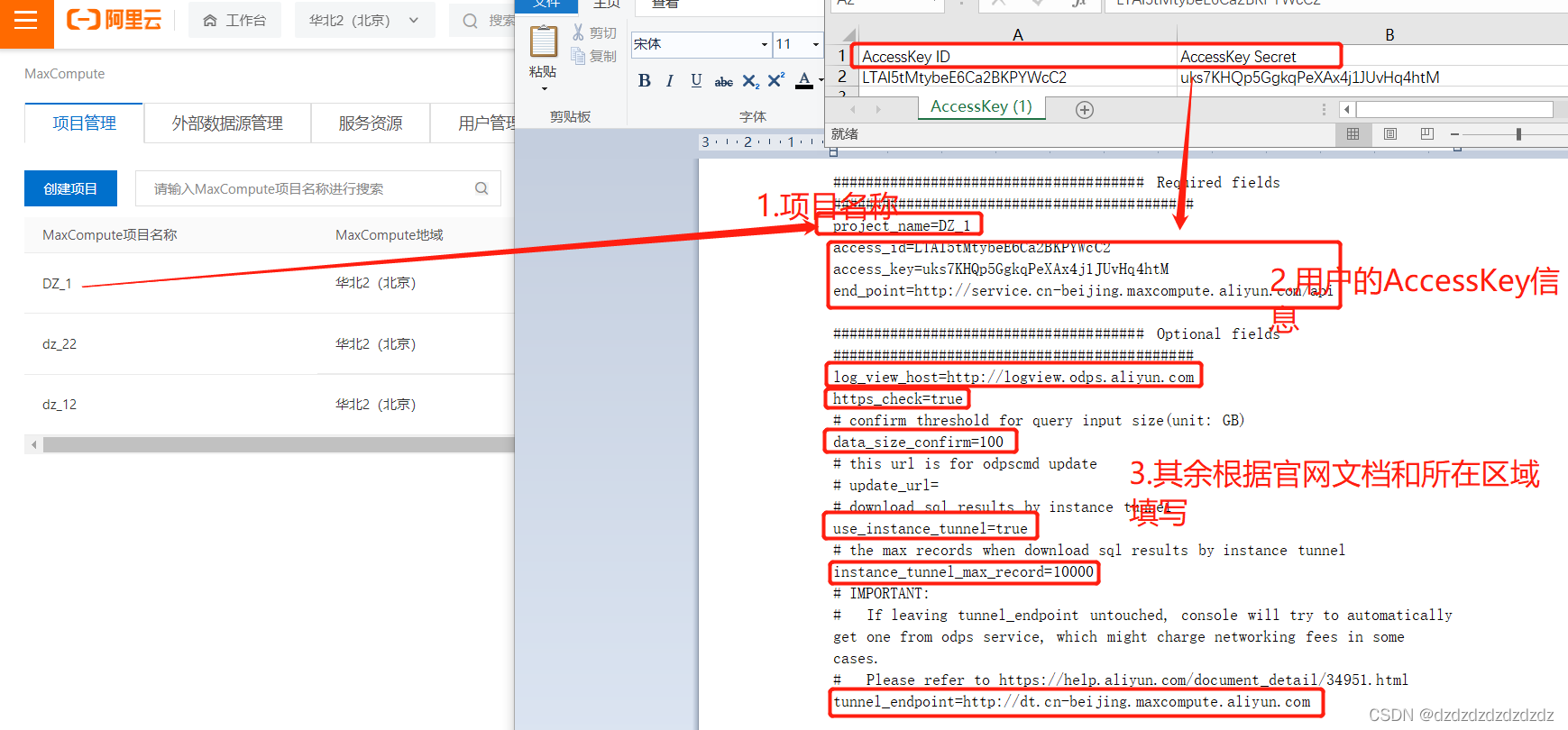Image resolution: width=1568 pixels, height=730 pixels.
Task: Click the MaxCompute项目名称 column header
Action: 109,234
